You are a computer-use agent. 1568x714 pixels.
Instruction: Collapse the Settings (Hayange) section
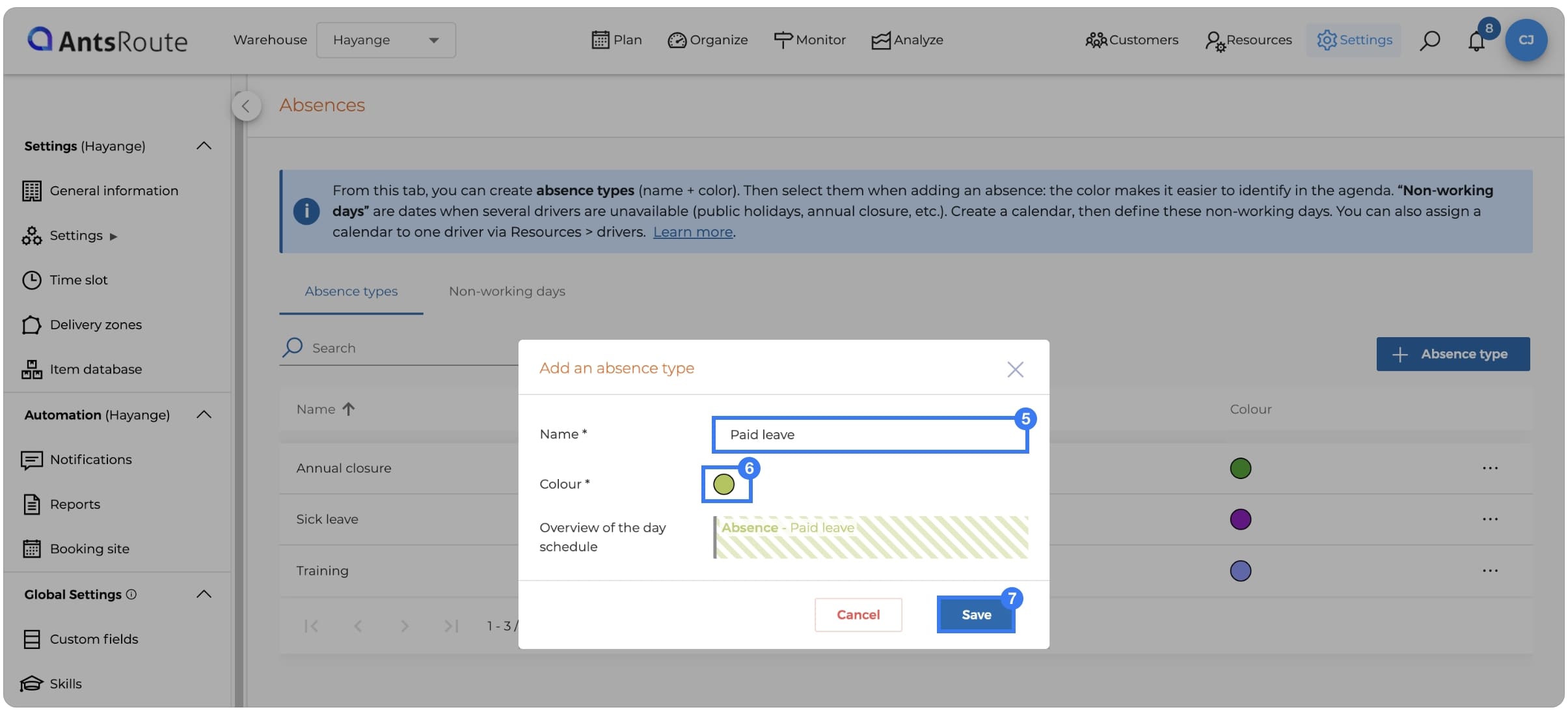(204, 146)
